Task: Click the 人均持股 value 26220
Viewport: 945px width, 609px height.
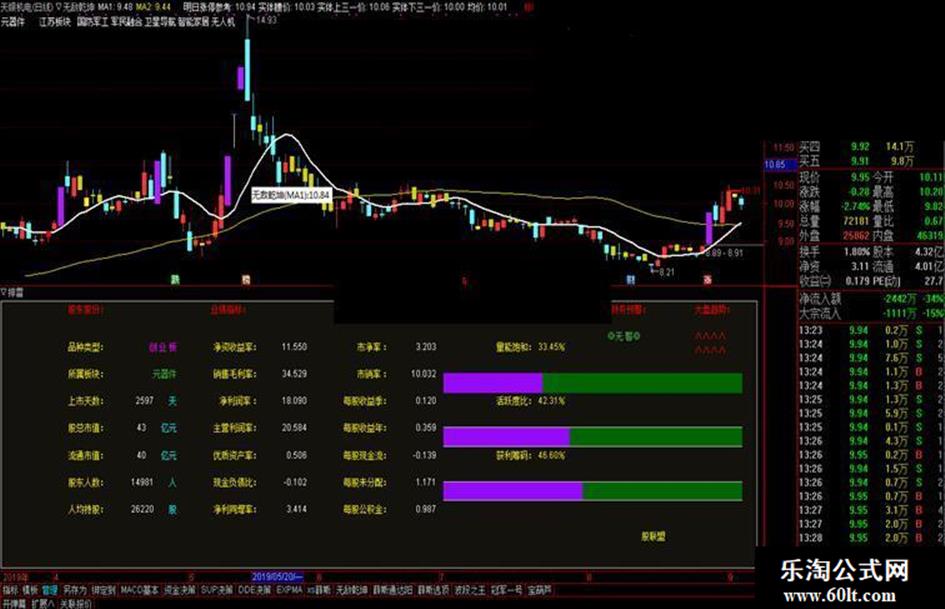Action: pos(142,510)
